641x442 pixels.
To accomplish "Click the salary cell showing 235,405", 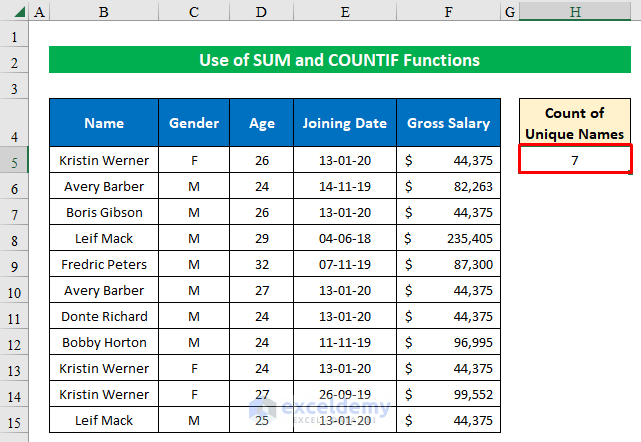I will pyautogui.click(x=448, y=238).
